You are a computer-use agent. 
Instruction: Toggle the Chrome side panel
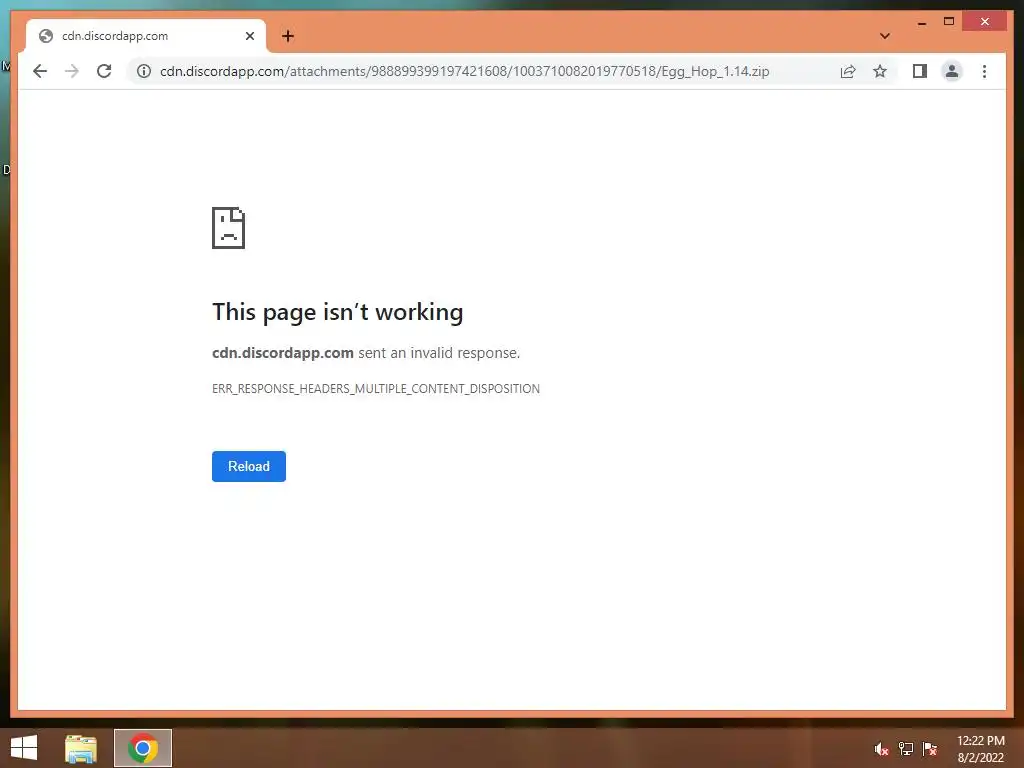click(x=920, y=71)
